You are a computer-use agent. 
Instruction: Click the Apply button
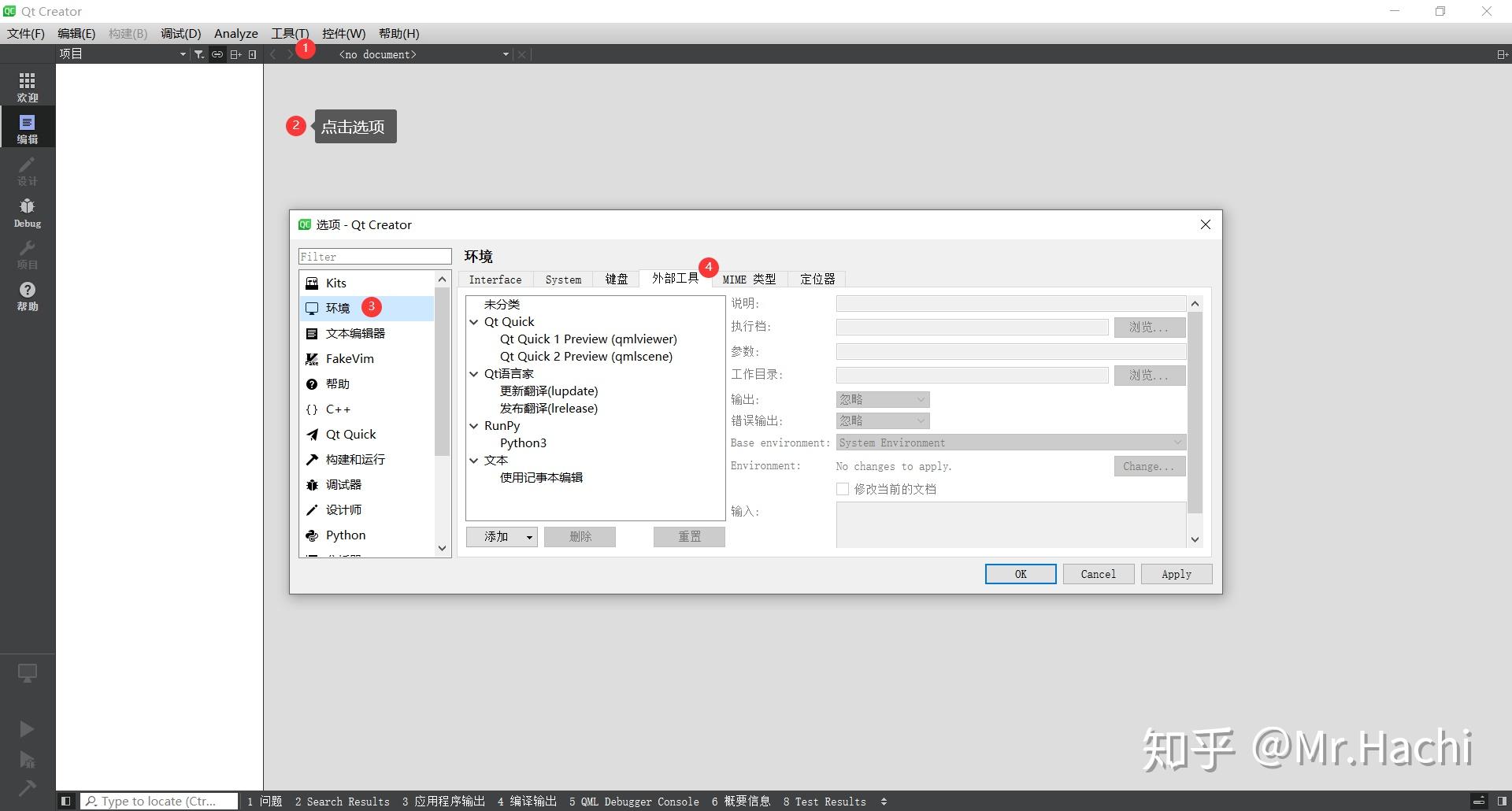click(1177, 574)
